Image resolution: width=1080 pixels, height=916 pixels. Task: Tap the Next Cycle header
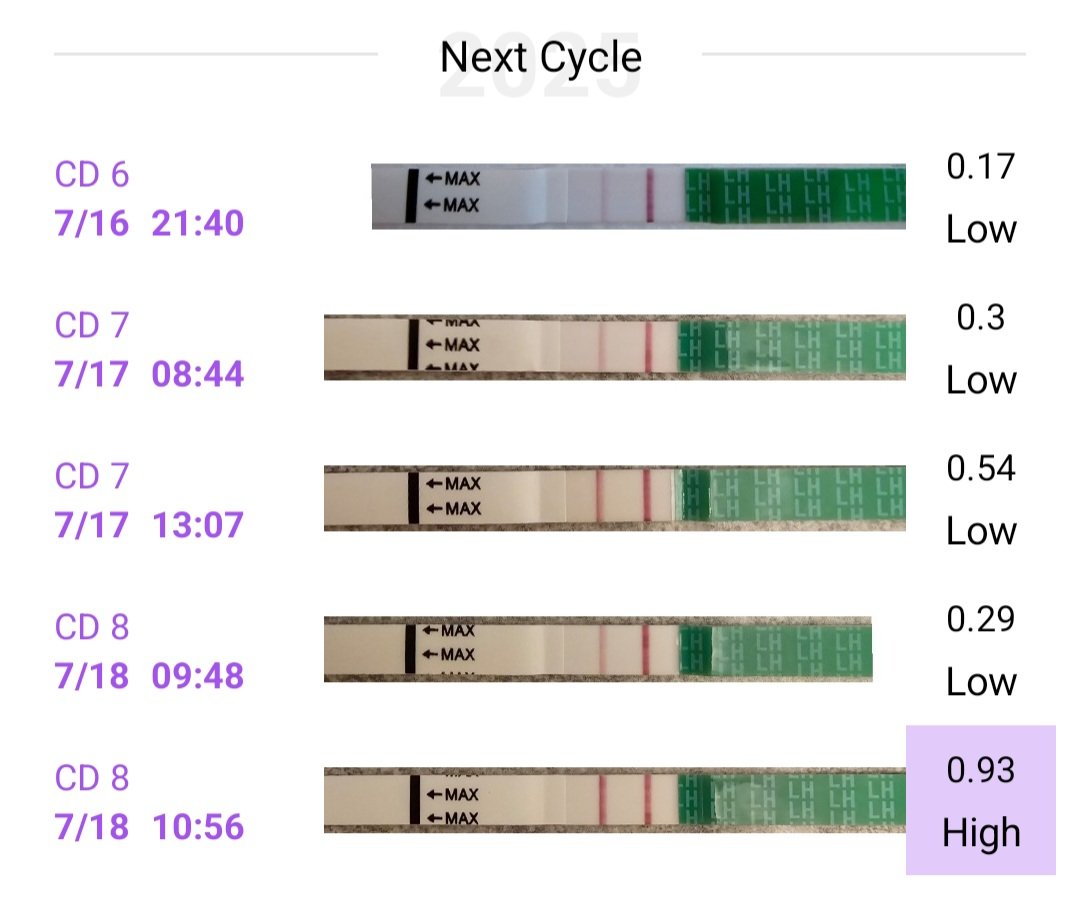coord(540,57)
